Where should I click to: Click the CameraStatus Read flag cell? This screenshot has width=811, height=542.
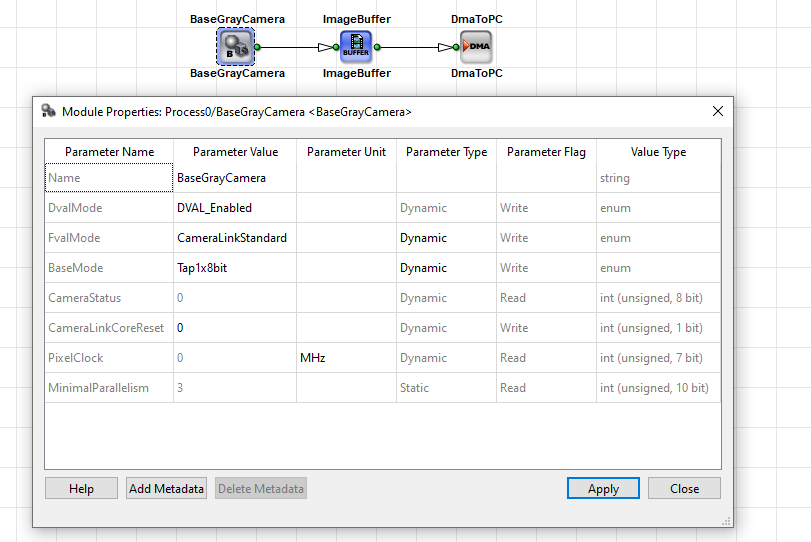click(x=546, y=298)
